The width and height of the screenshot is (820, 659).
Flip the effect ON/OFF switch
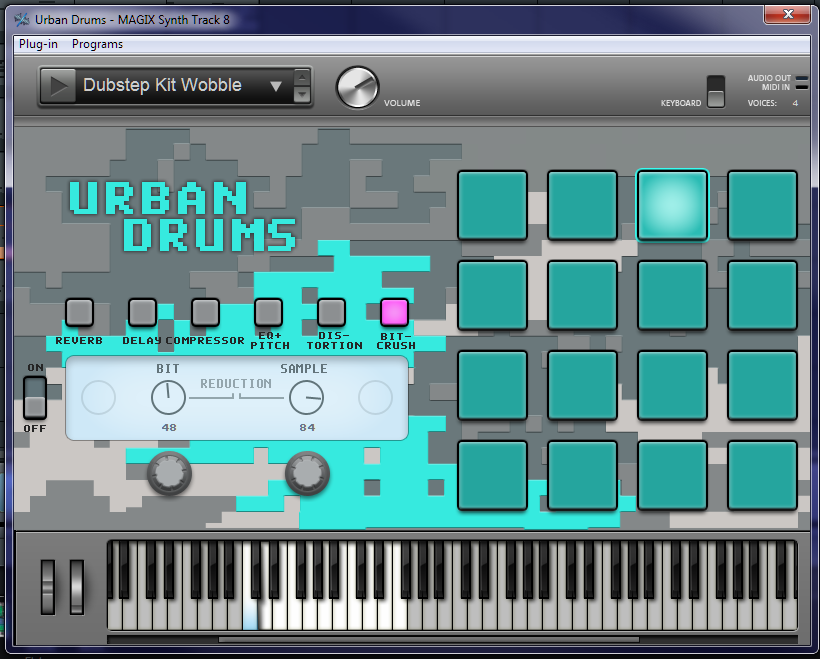click(x=35, y=397)
